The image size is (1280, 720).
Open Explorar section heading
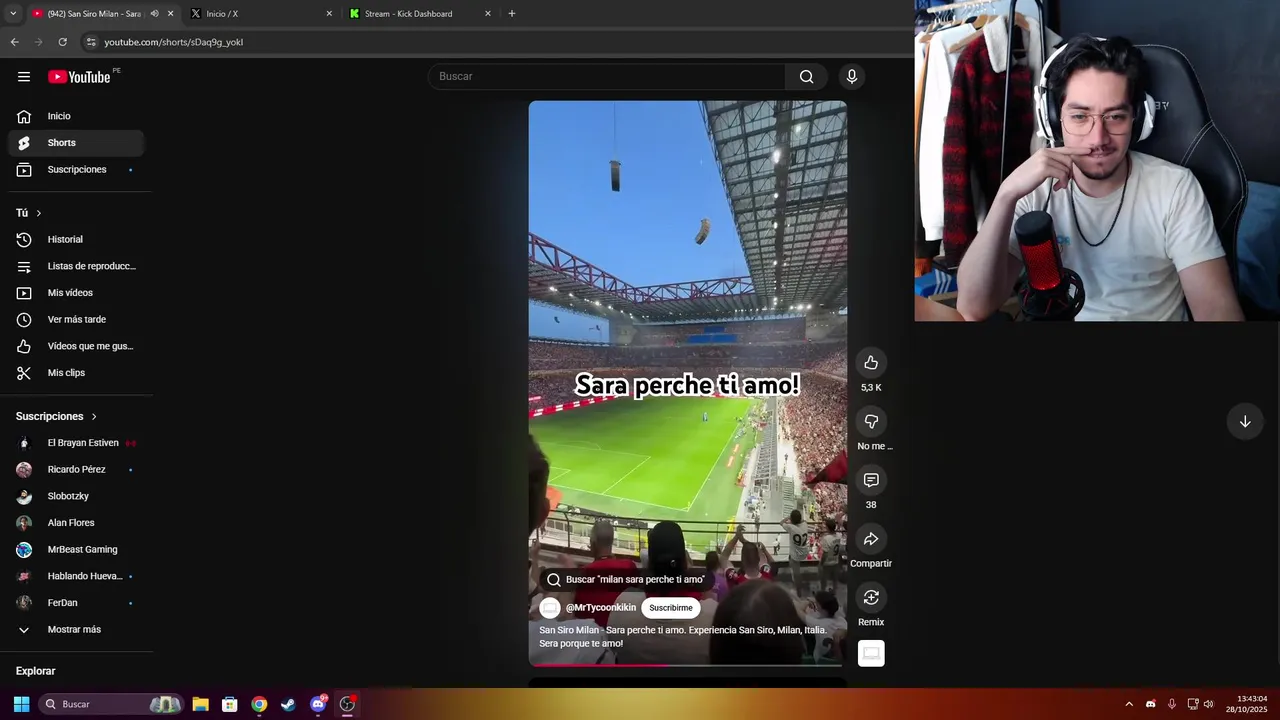pyautogui.click(x=36, y=671)
